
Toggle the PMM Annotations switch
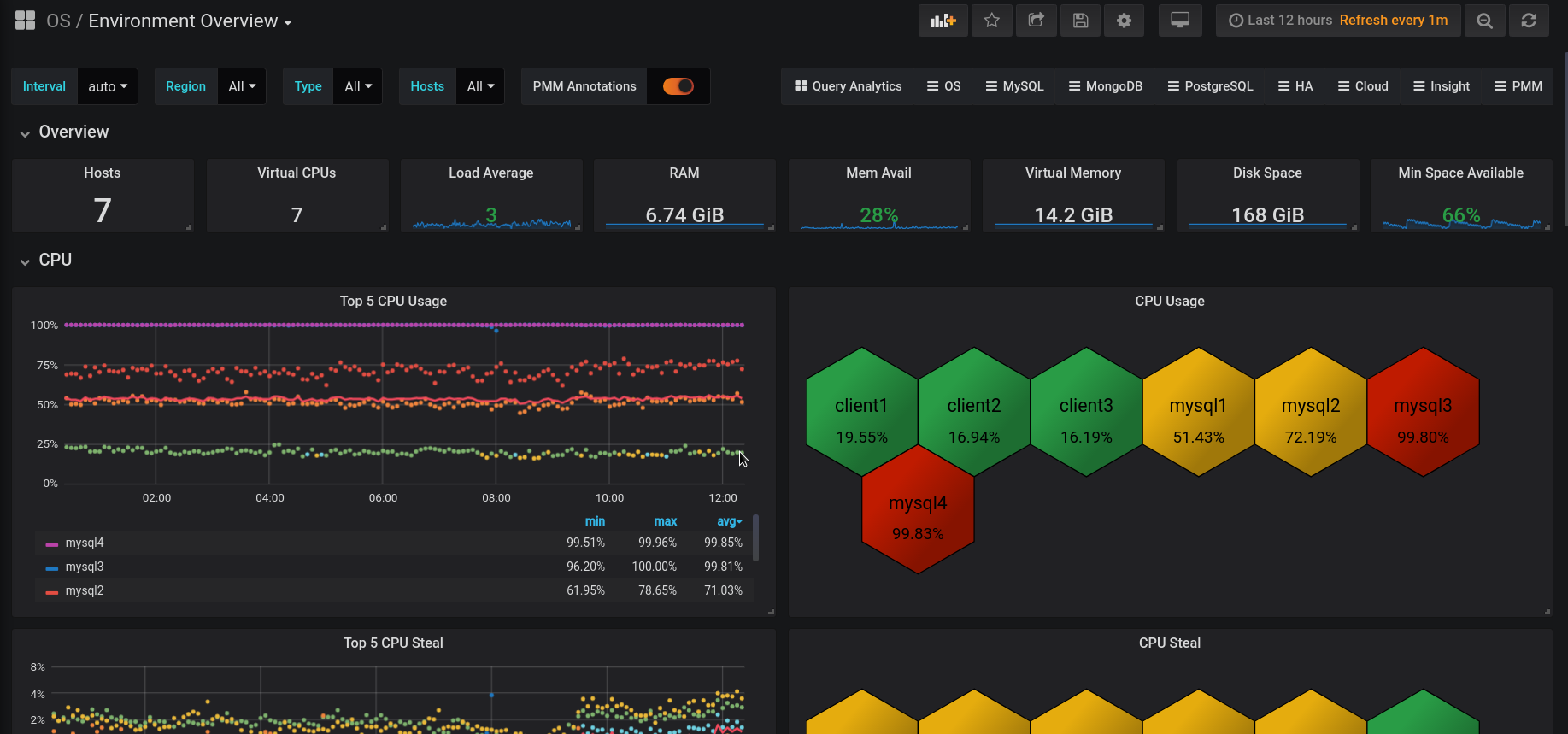pyautogui.click(x=678, y=86)
